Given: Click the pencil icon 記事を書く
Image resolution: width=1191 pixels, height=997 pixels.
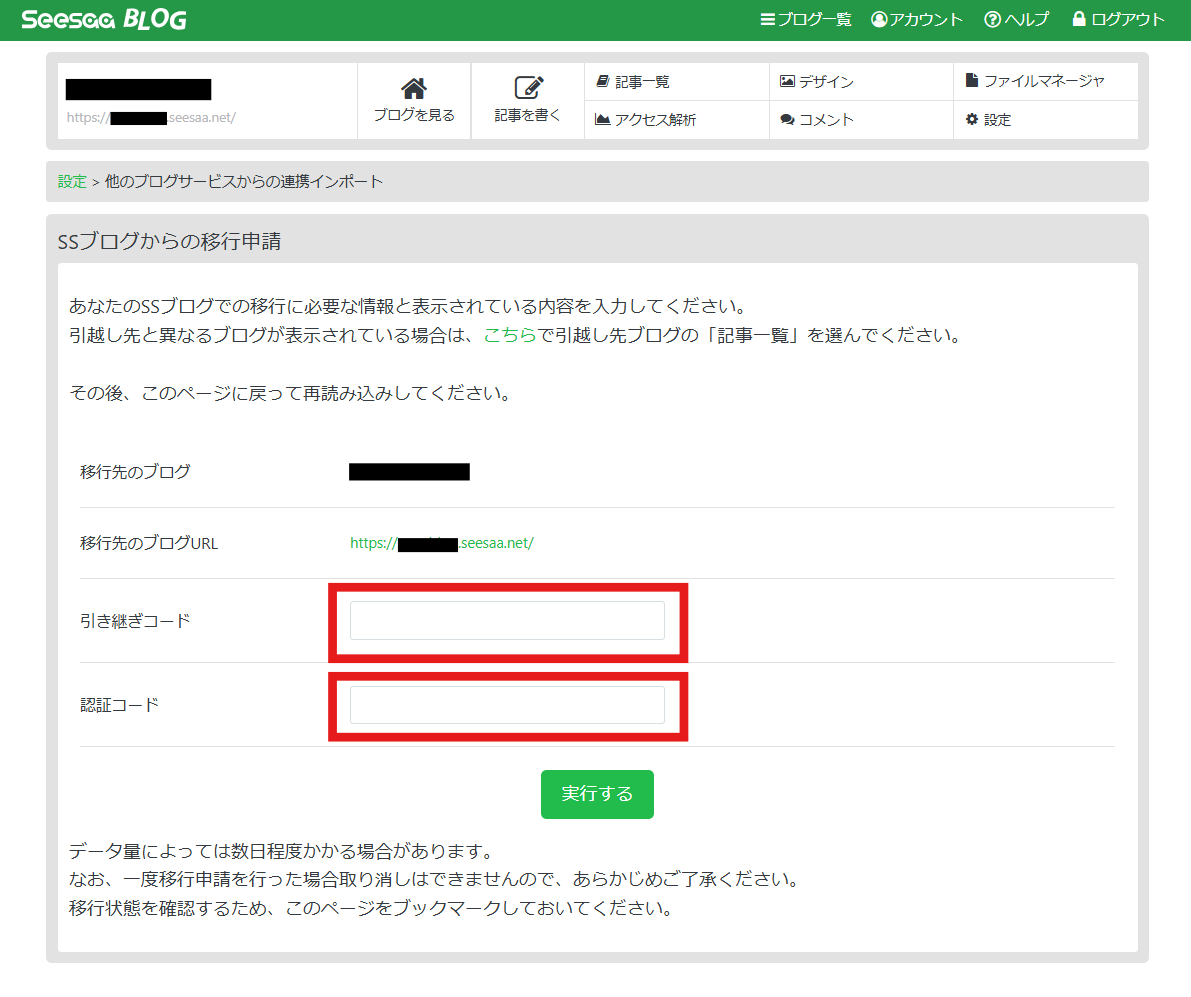Looking at the screenshot, I should [528, 100].
